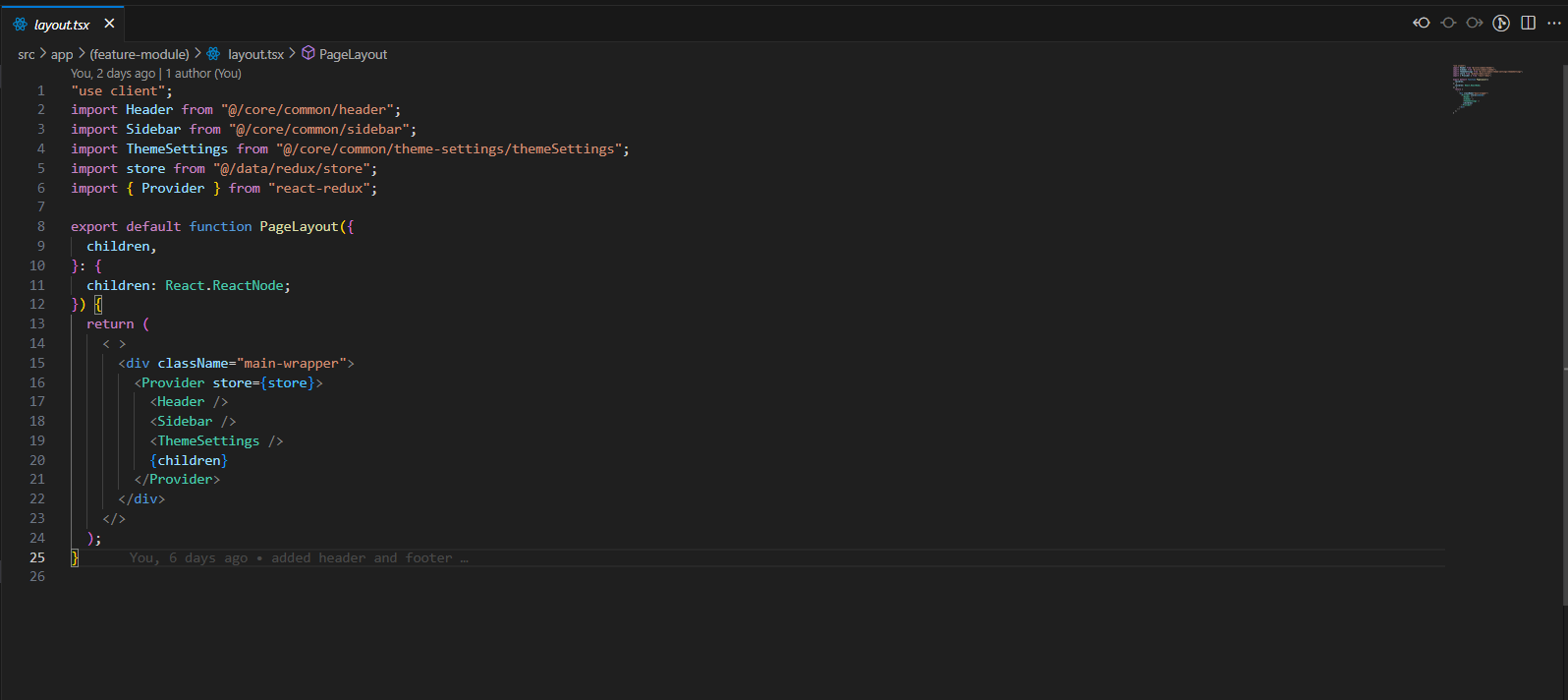Close the layout.tsx editor tab

(109, 24)
